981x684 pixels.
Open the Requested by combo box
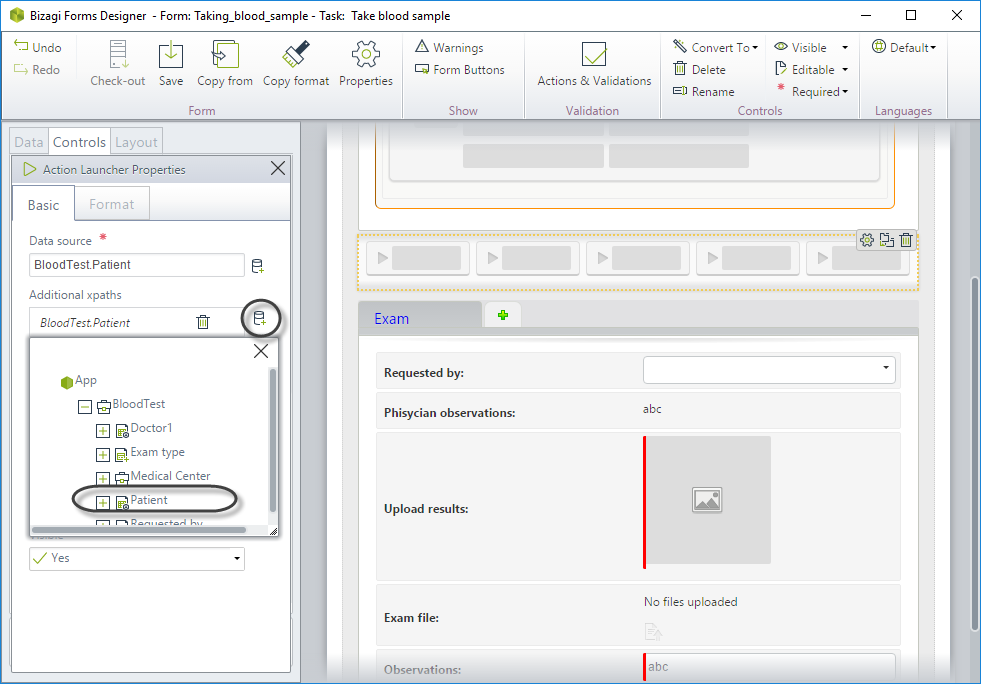tap(769, 370)
